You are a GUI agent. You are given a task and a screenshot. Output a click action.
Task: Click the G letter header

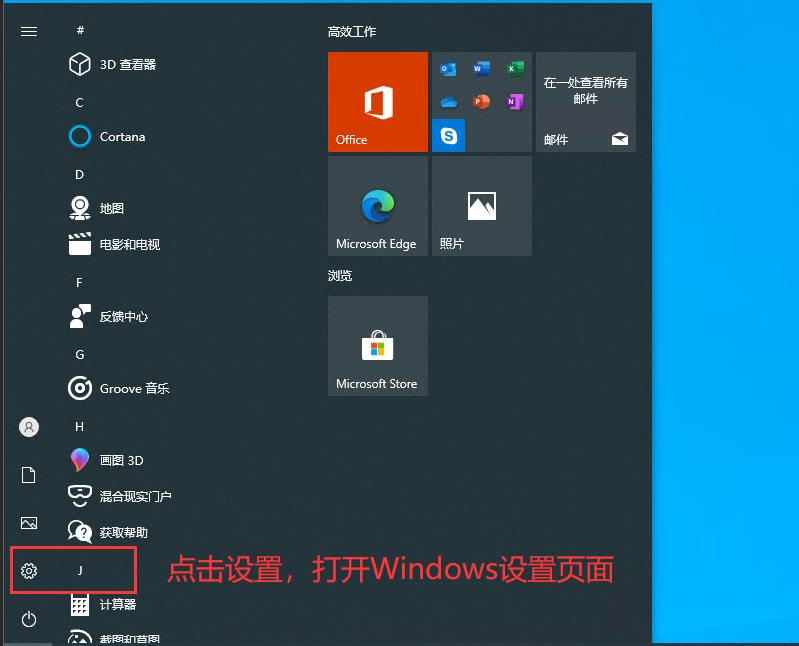click(79, 355)
